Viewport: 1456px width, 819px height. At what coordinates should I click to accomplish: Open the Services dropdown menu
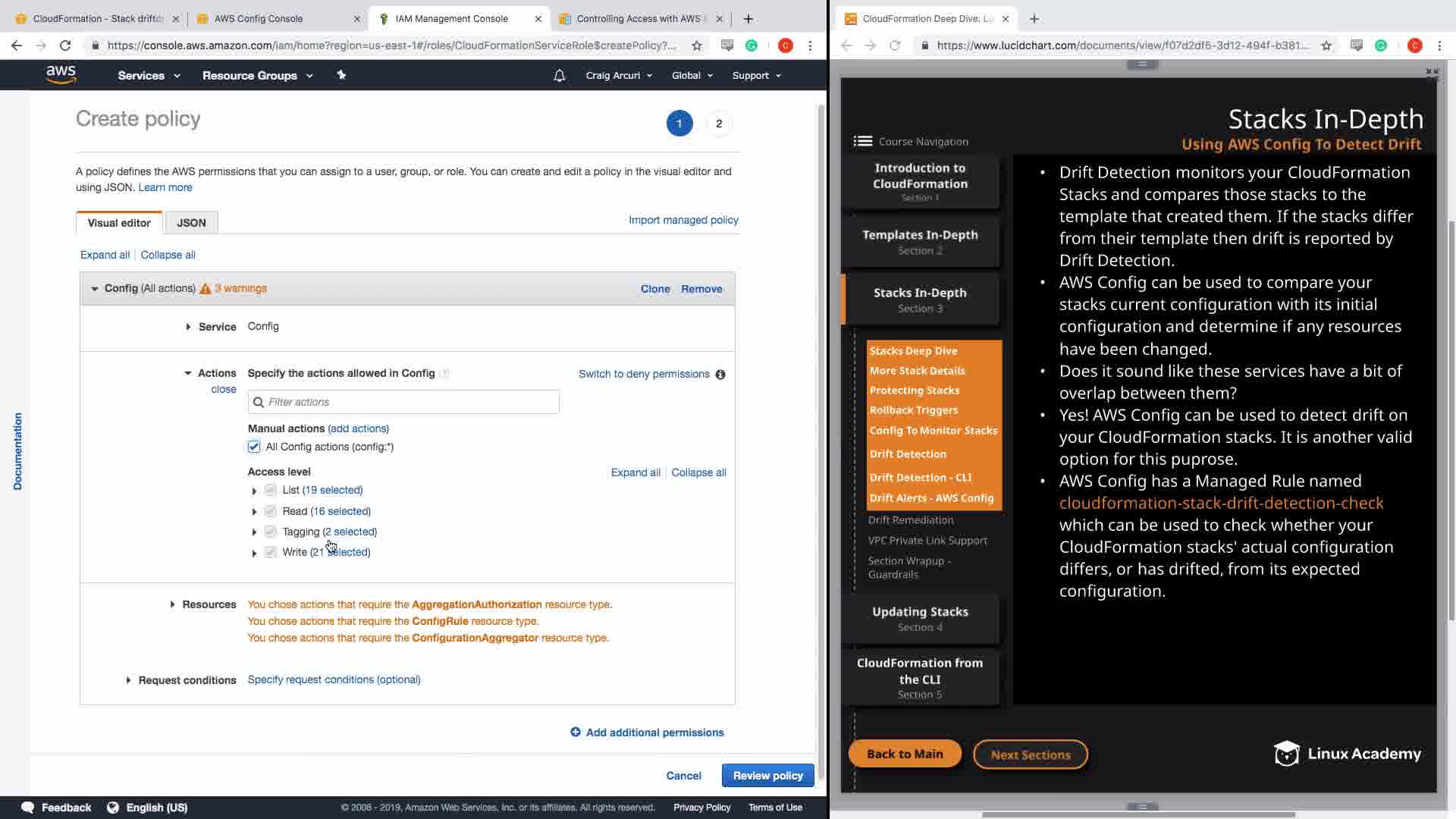click(149, 76)
